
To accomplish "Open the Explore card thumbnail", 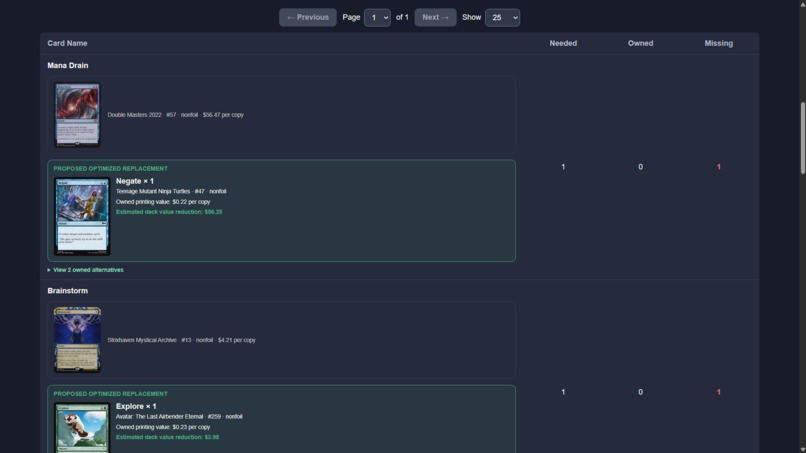I will click(x=82, y=428).
